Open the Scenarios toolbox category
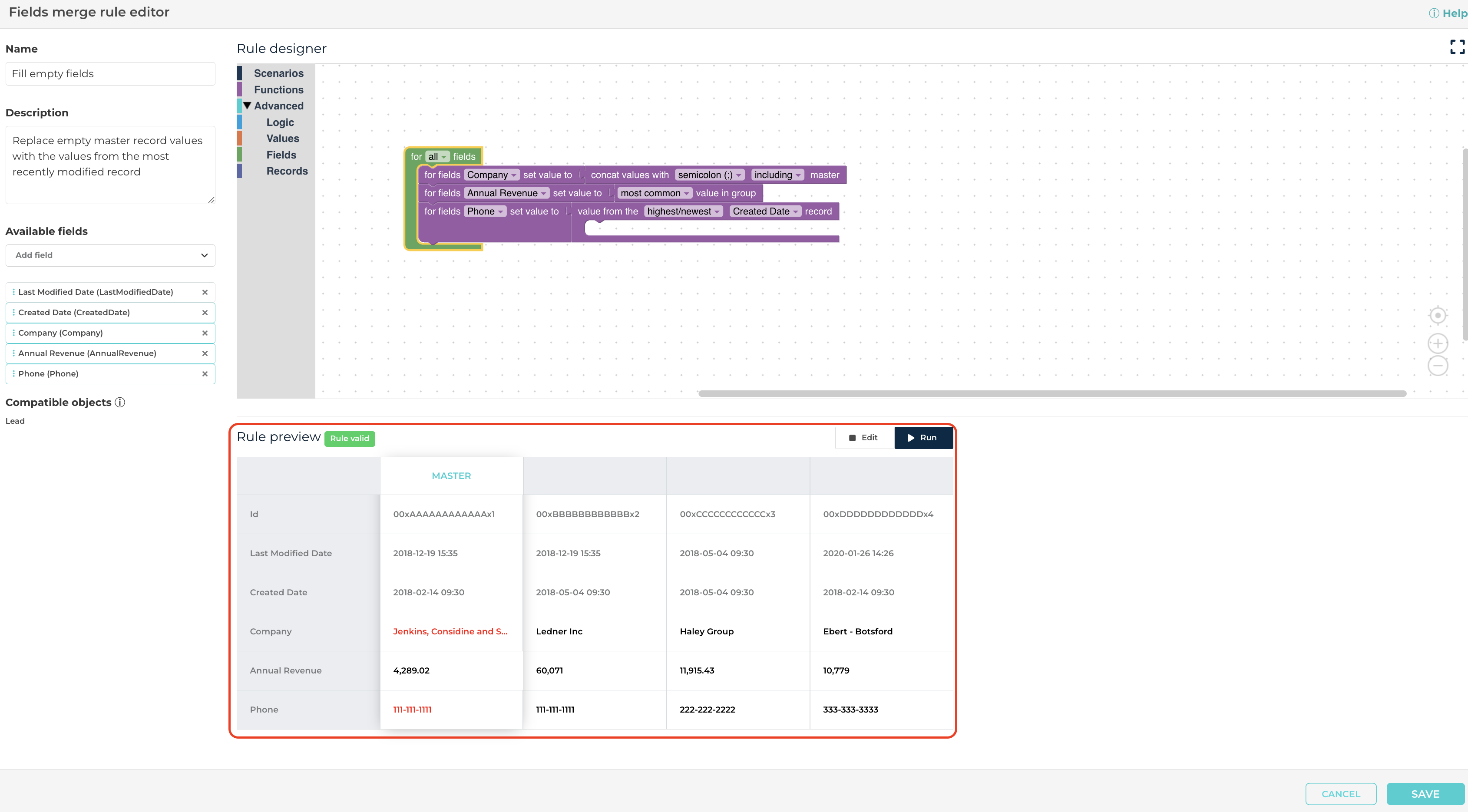The width and height of the screenshot is (1468, 812). 278,73
